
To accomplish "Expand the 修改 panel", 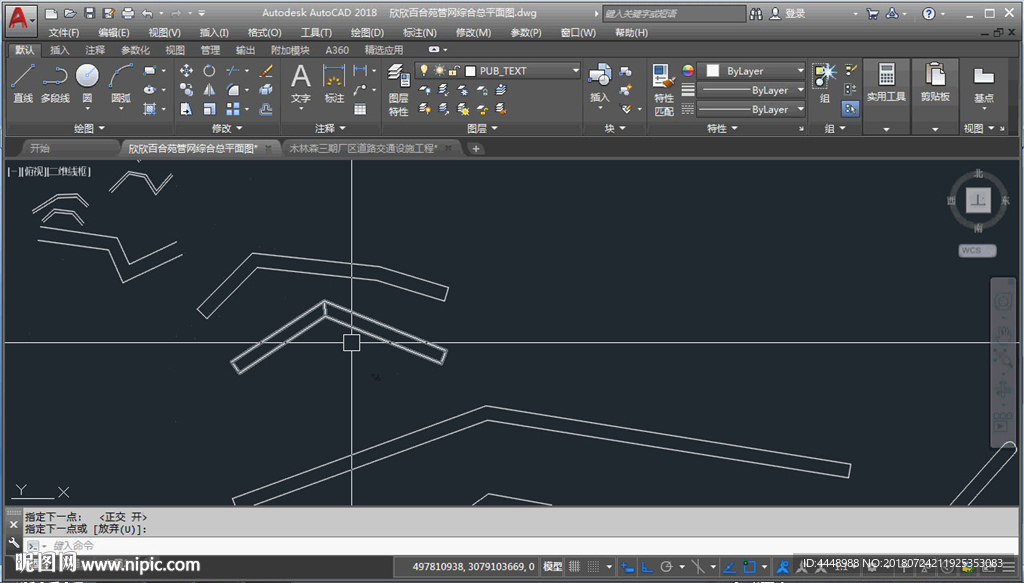I will [227, 129].
